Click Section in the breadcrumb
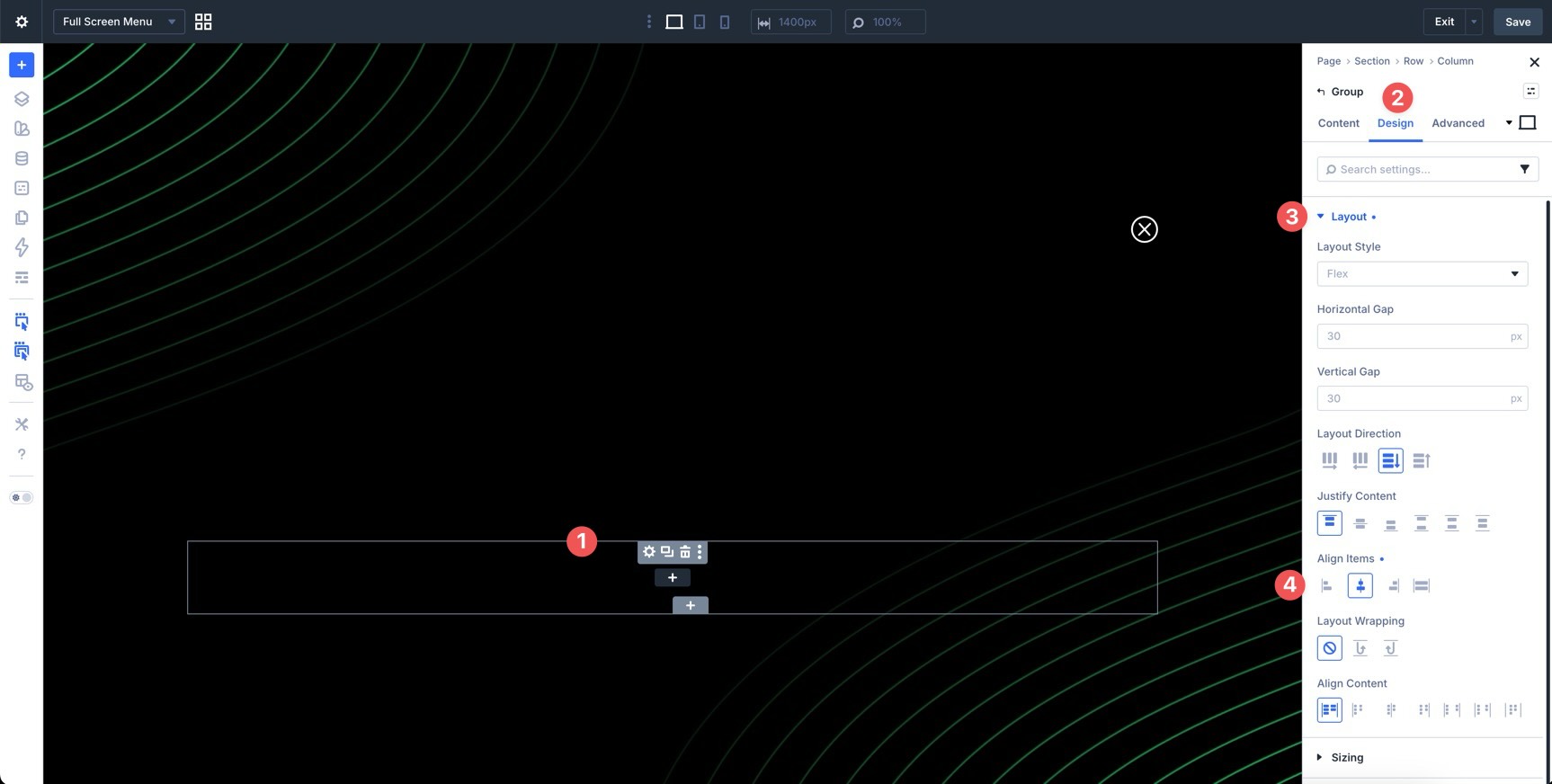Viewport: 1552px width, 784px height. coord(1372,61)
